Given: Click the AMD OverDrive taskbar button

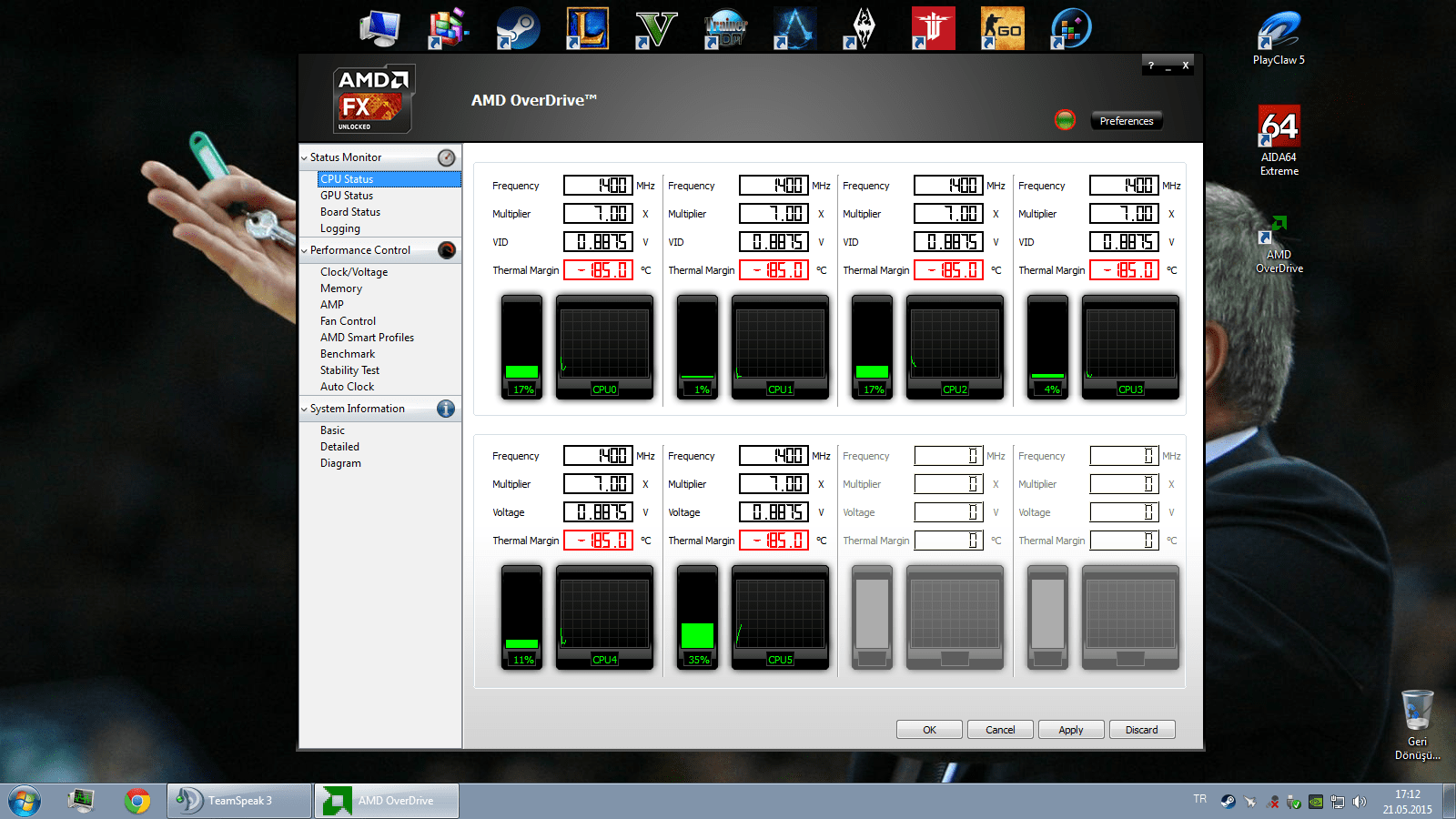Looking at the screenshot, I should coord(387,801).
